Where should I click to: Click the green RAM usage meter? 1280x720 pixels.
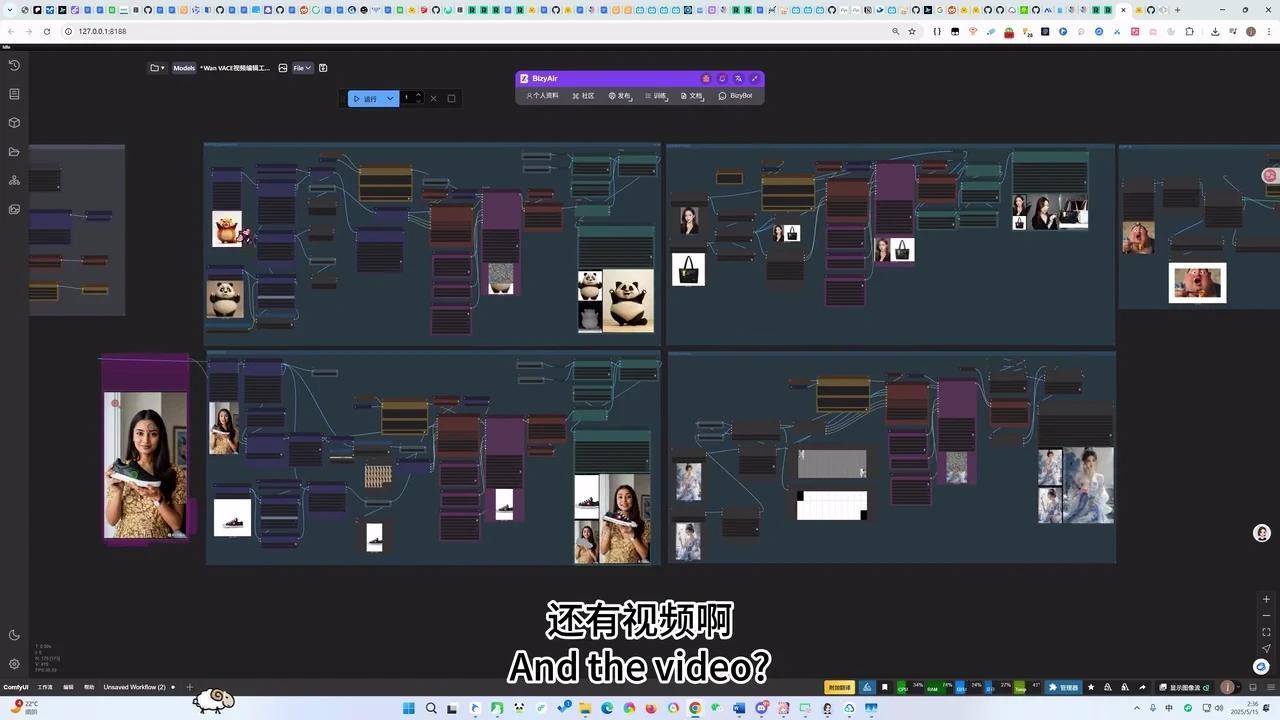937,687
